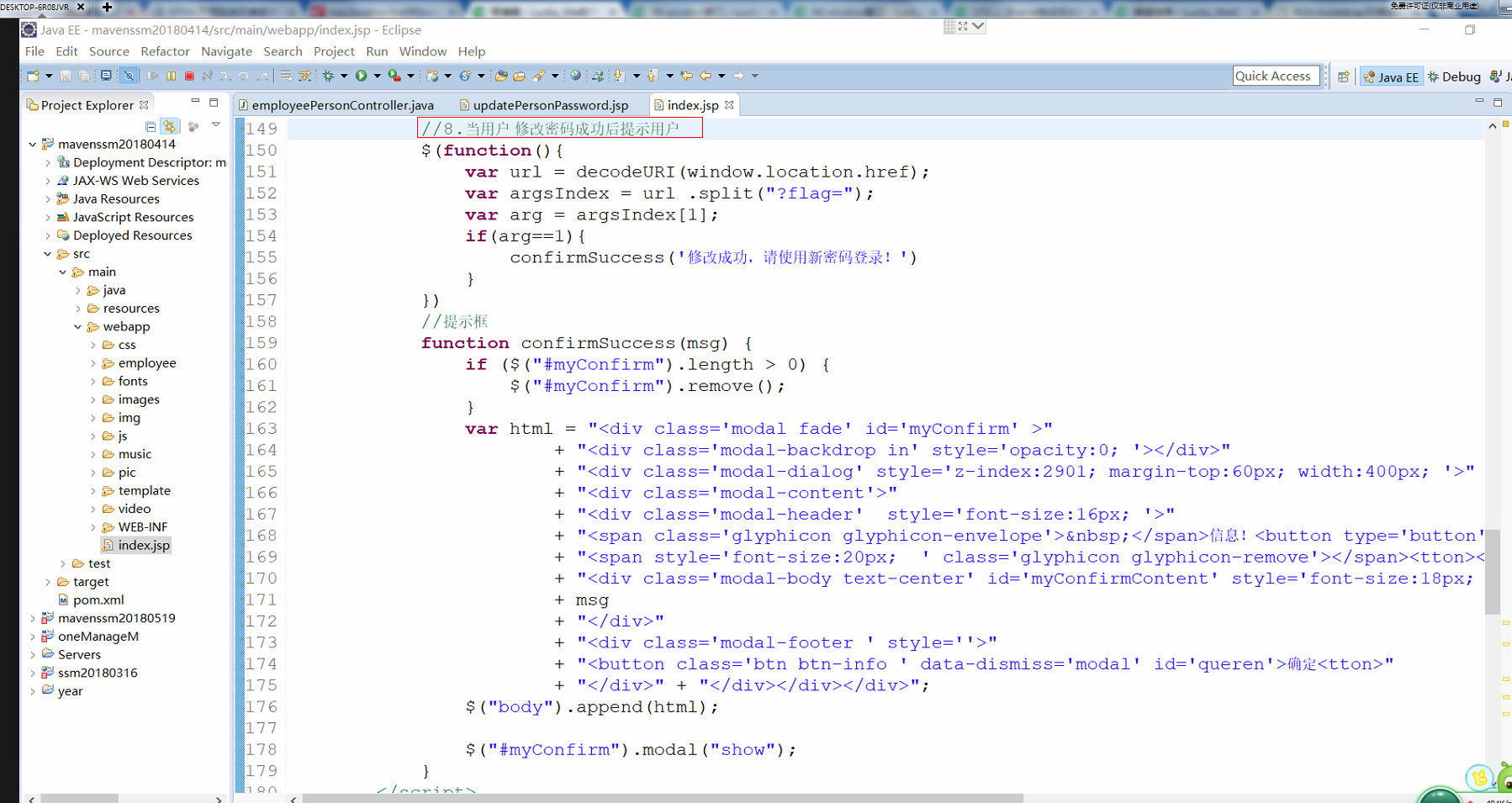Click the Quick Access search field
The image size is (1512, 803).
point(1277,76)
